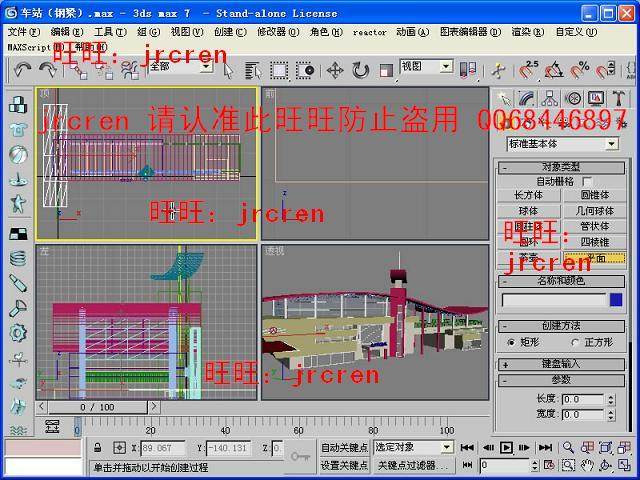Viewport: 640px width, 480px height.
Task: Click the Pan hand viewport icon
Action: click(587, 465)
